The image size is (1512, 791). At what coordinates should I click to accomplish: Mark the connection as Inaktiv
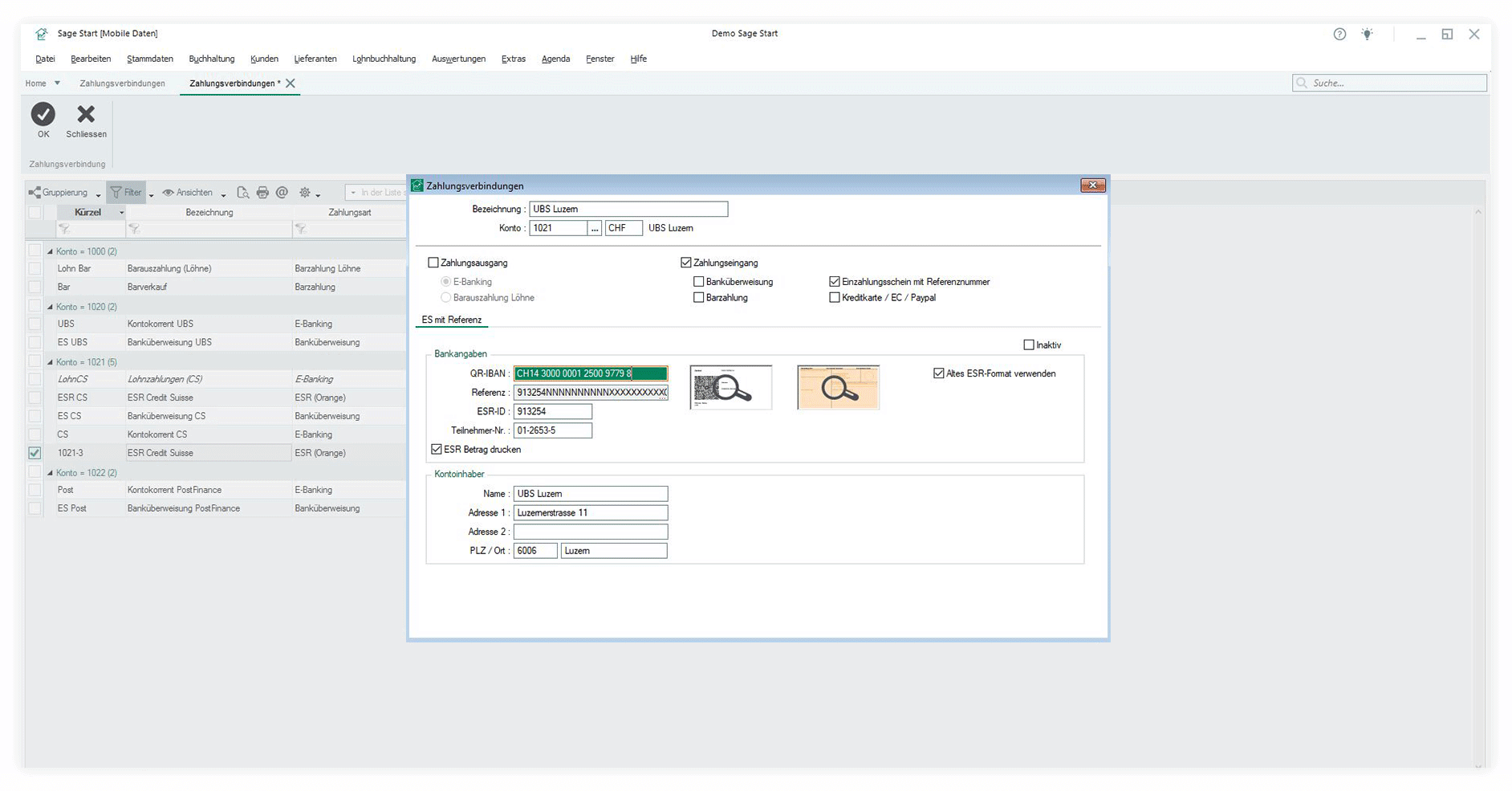point(1029,345)
